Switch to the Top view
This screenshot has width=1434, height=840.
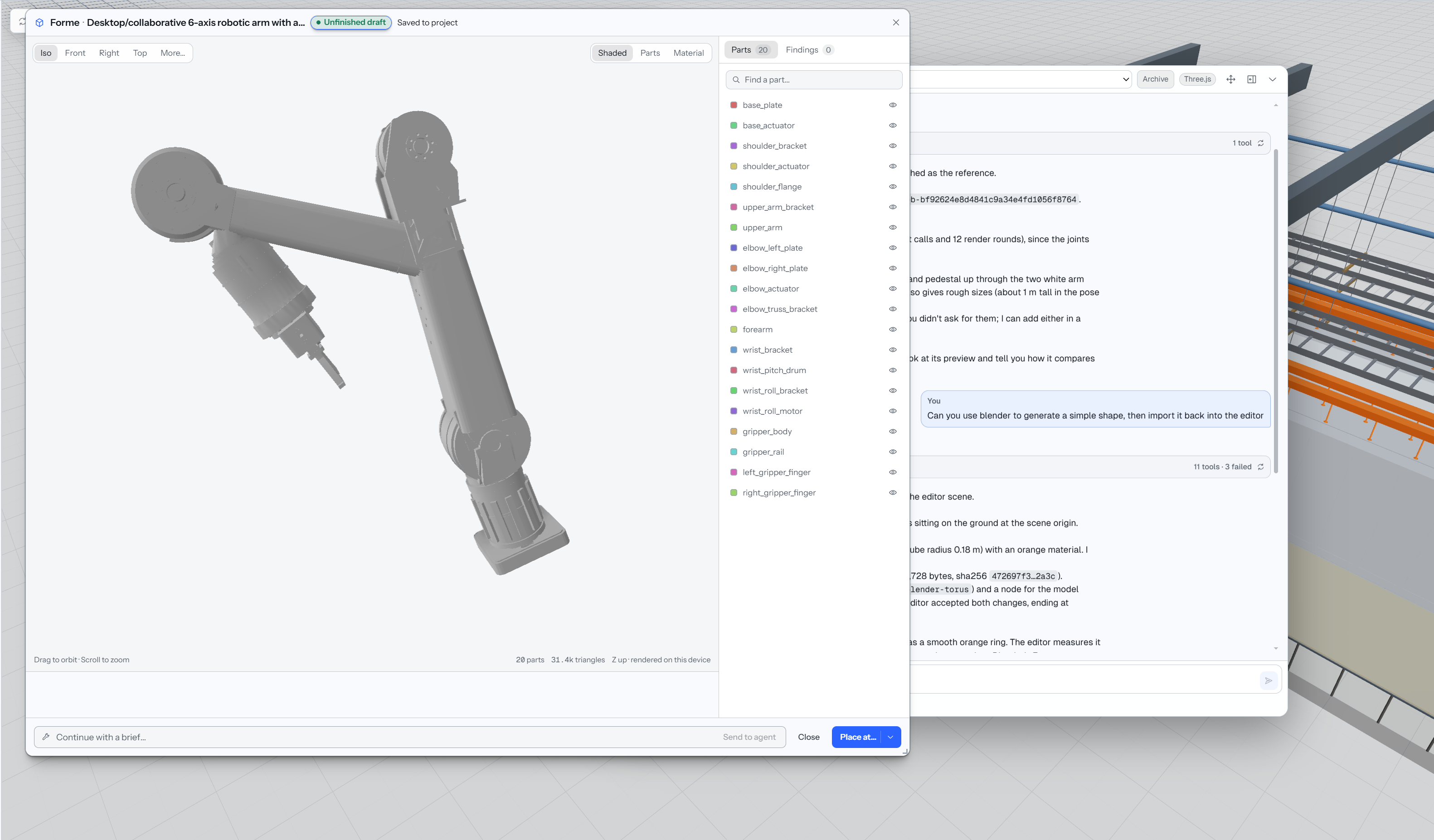(x=140, y=53)
